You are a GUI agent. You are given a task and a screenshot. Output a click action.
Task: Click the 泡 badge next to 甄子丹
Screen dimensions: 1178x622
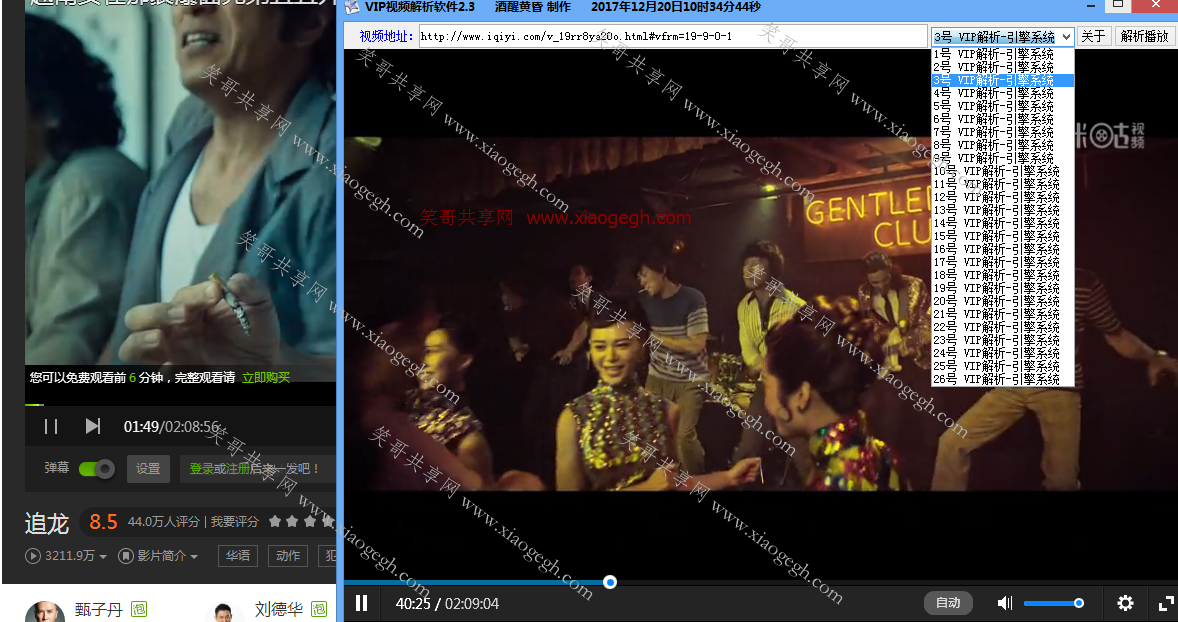pyautogui.click(x=139, y=608)
